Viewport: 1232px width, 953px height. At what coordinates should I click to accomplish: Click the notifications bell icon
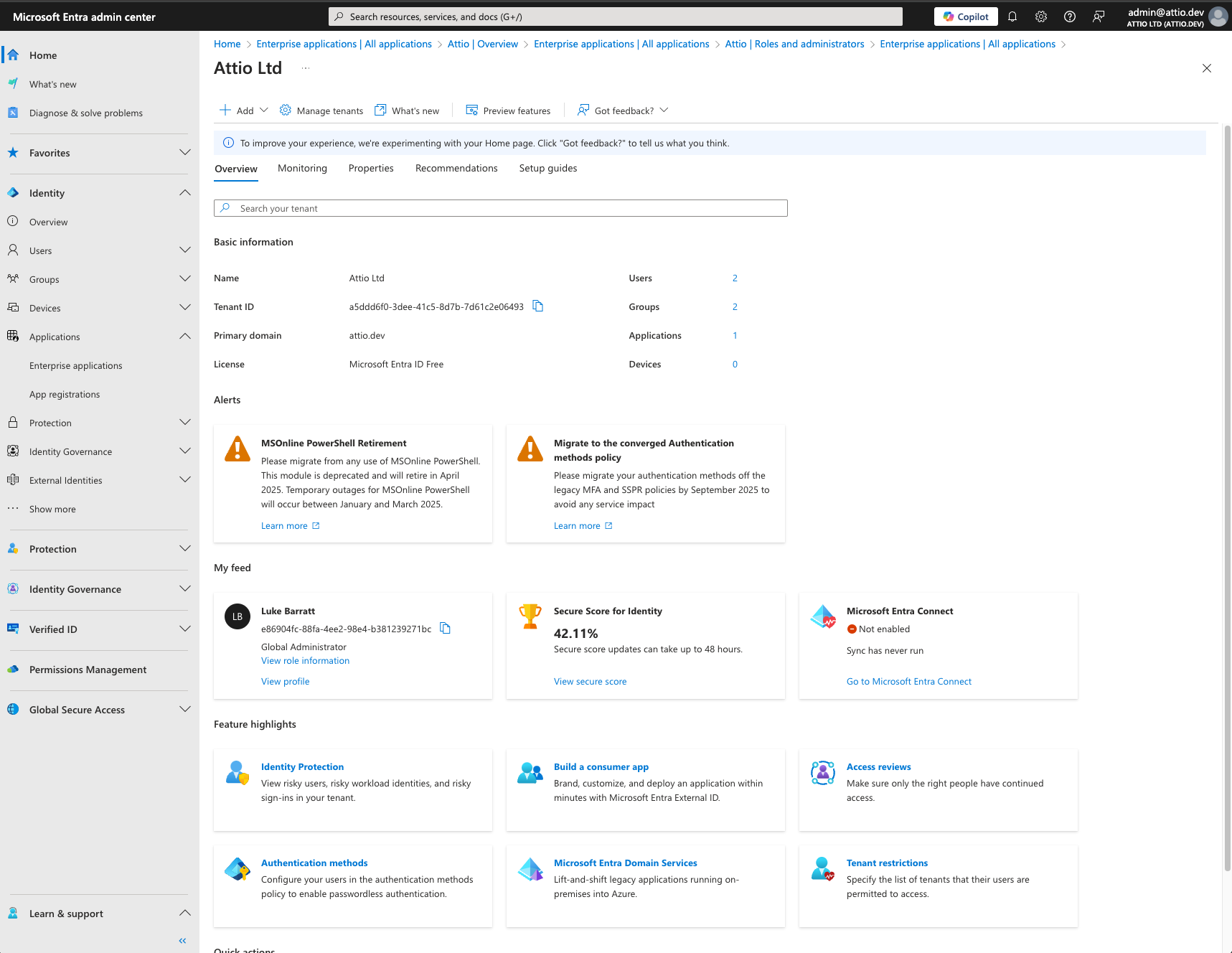pyautogui.click(x=1012, y=17)
